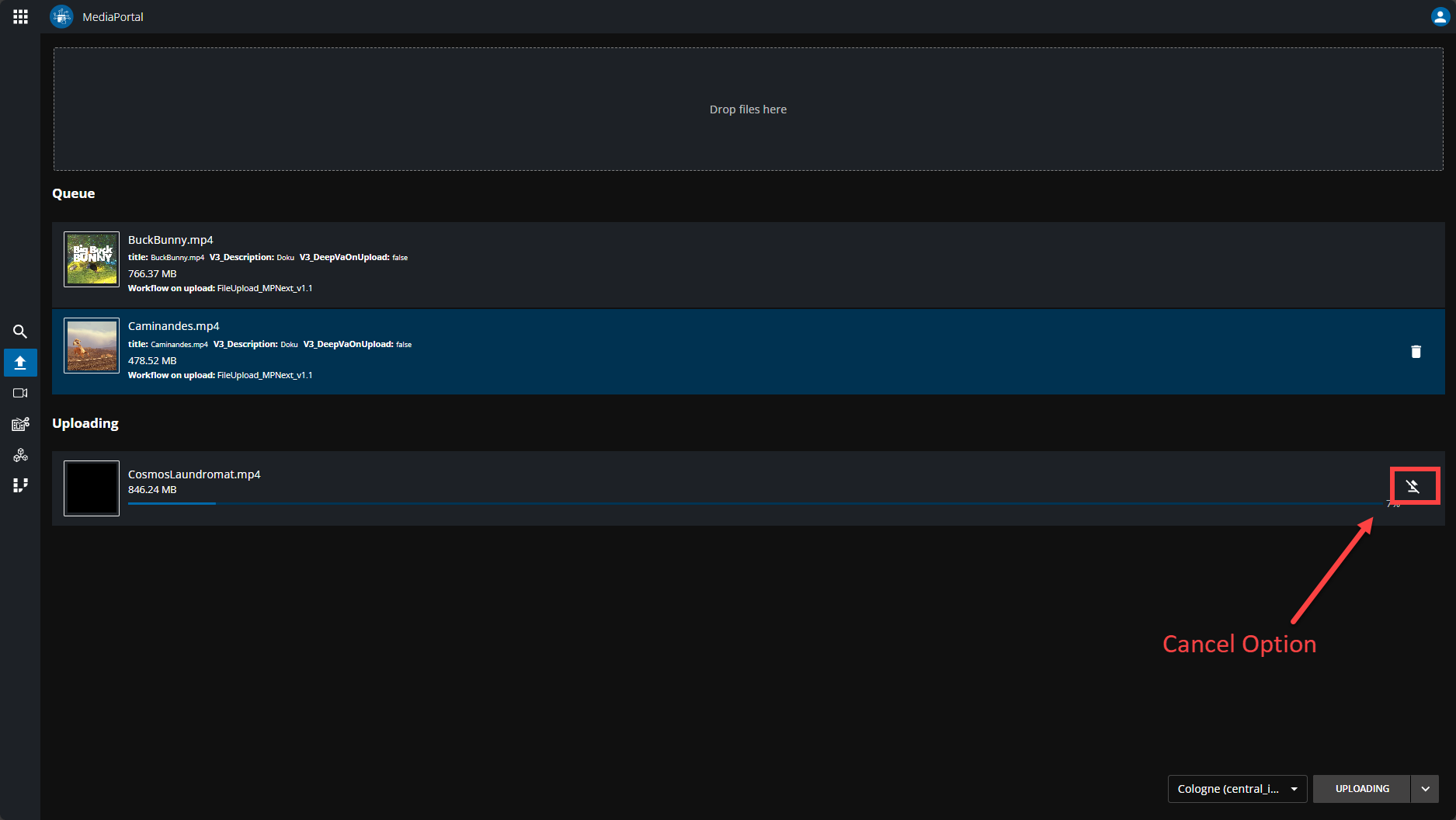
Task: Open the clip editor scissors icon
Action: point(20,424)
